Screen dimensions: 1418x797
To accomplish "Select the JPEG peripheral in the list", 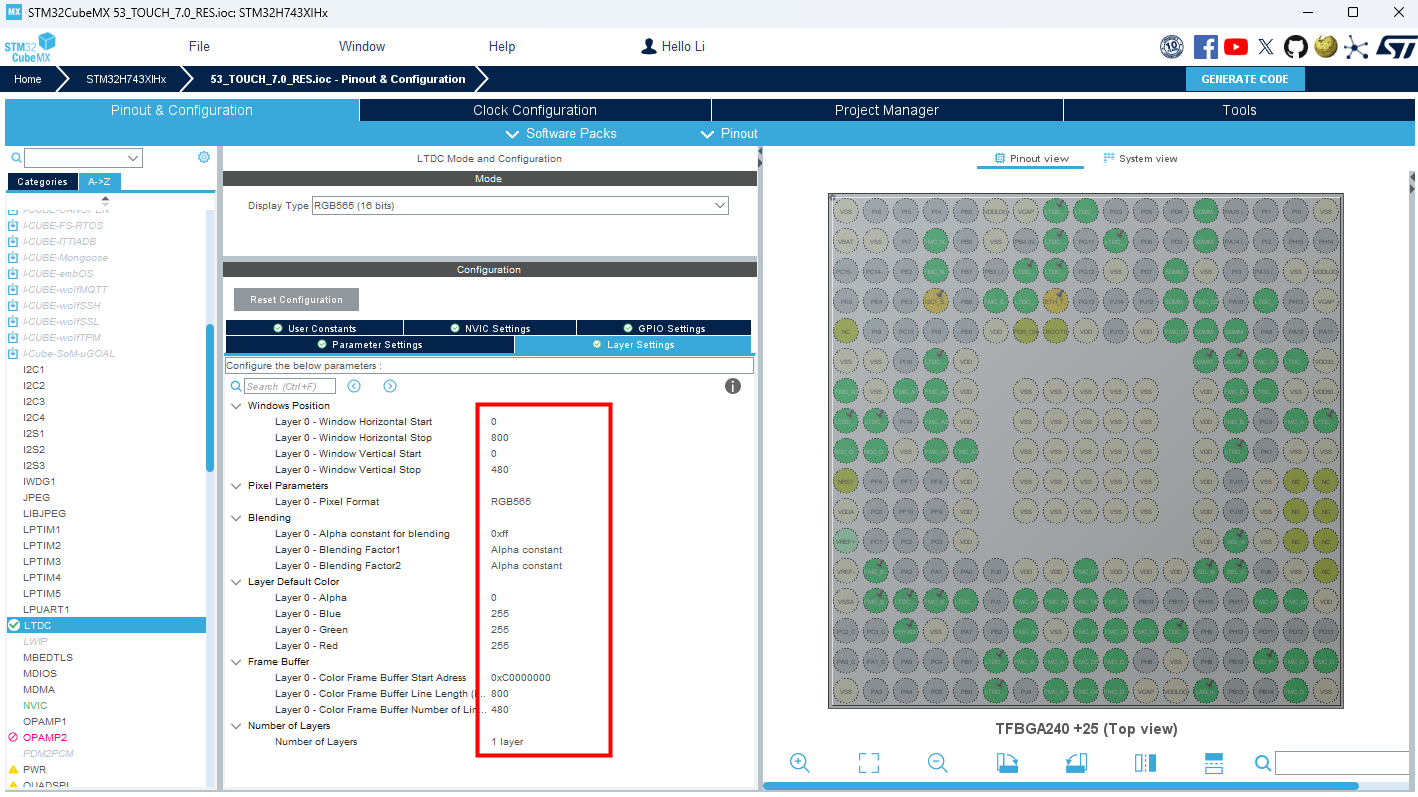I will tap(36, 497).
